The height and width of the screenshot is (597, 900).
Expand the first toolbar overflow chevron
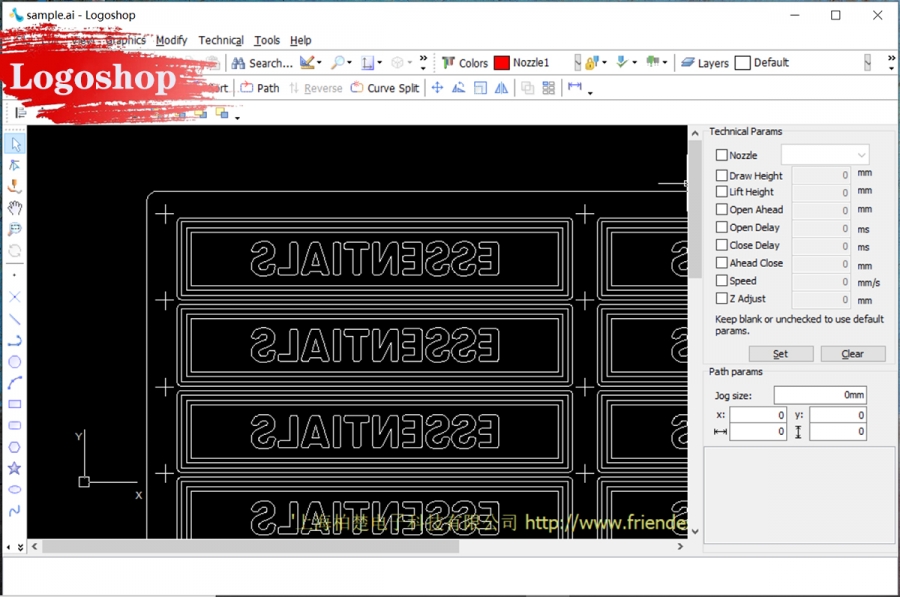pos(424,62)
